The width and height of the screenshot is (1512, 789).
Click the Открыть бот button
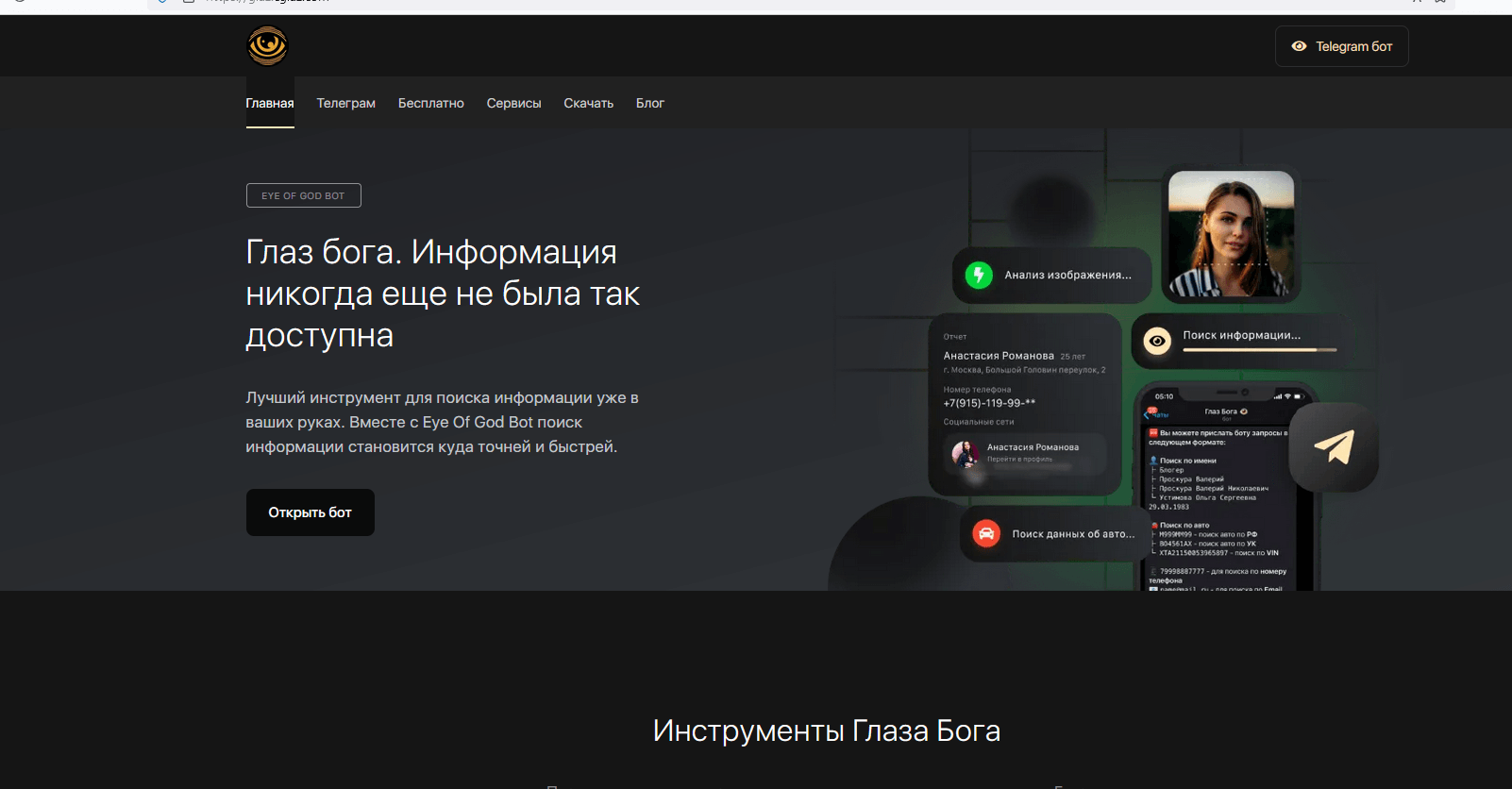(x=310, y=512)
